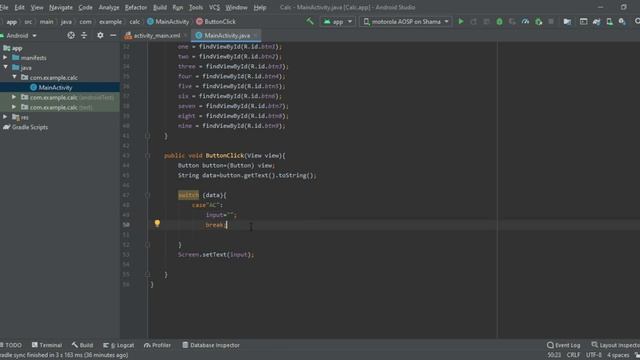
Task: Close the activity_main.xml tab
Action: 185,36
